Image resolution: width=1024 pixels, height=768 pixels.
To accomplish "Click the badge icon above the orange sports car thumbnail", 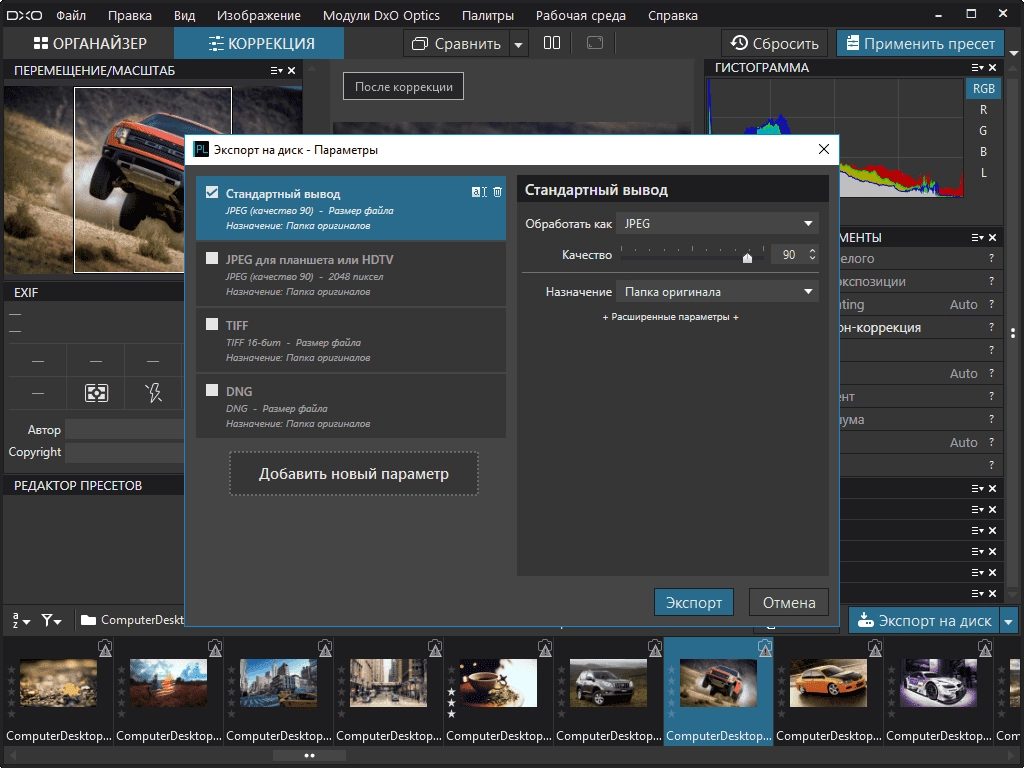I will [875, 648].
